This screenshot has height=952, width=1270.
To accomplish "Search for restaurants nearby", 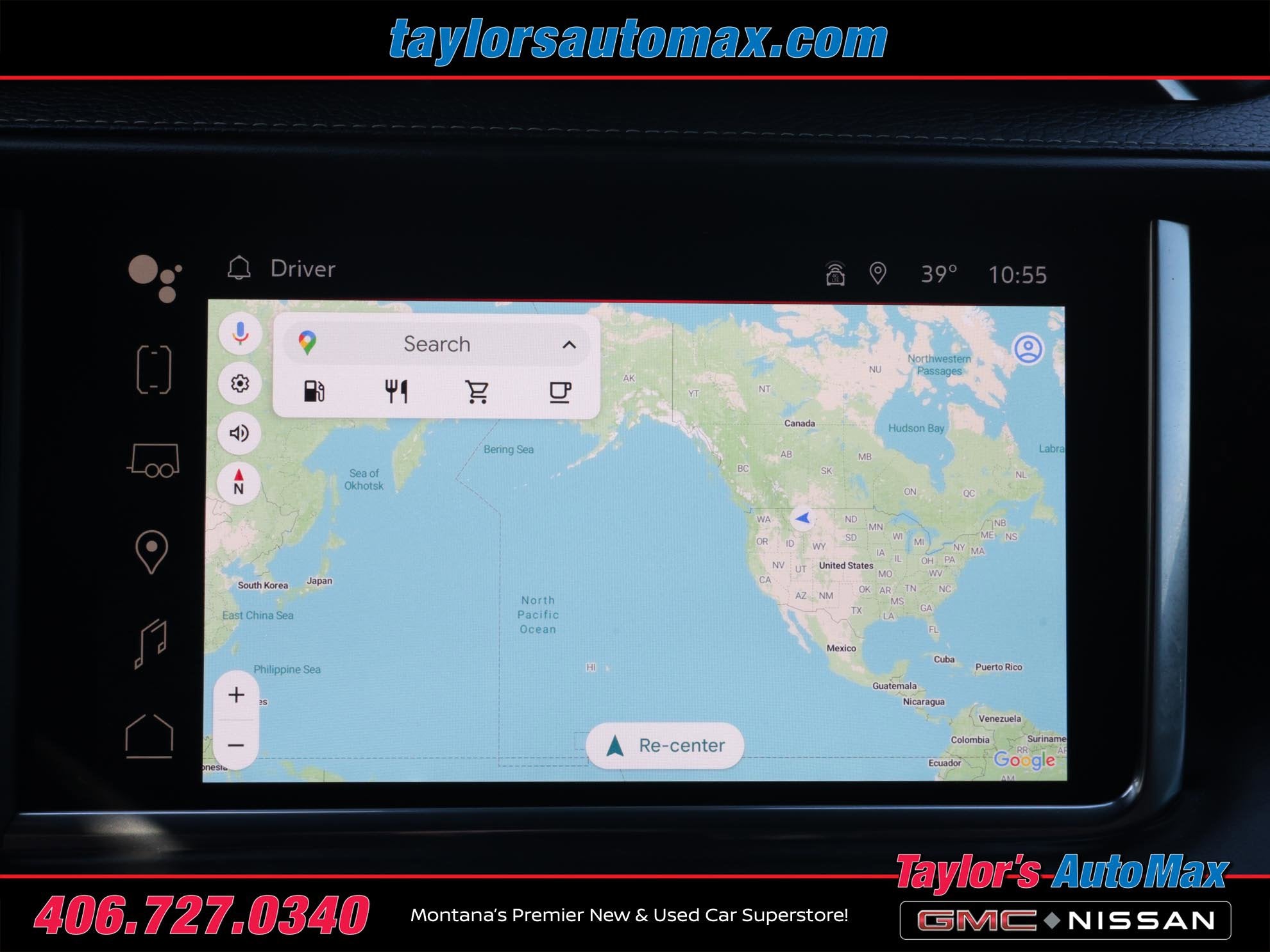I will [396, 391].
